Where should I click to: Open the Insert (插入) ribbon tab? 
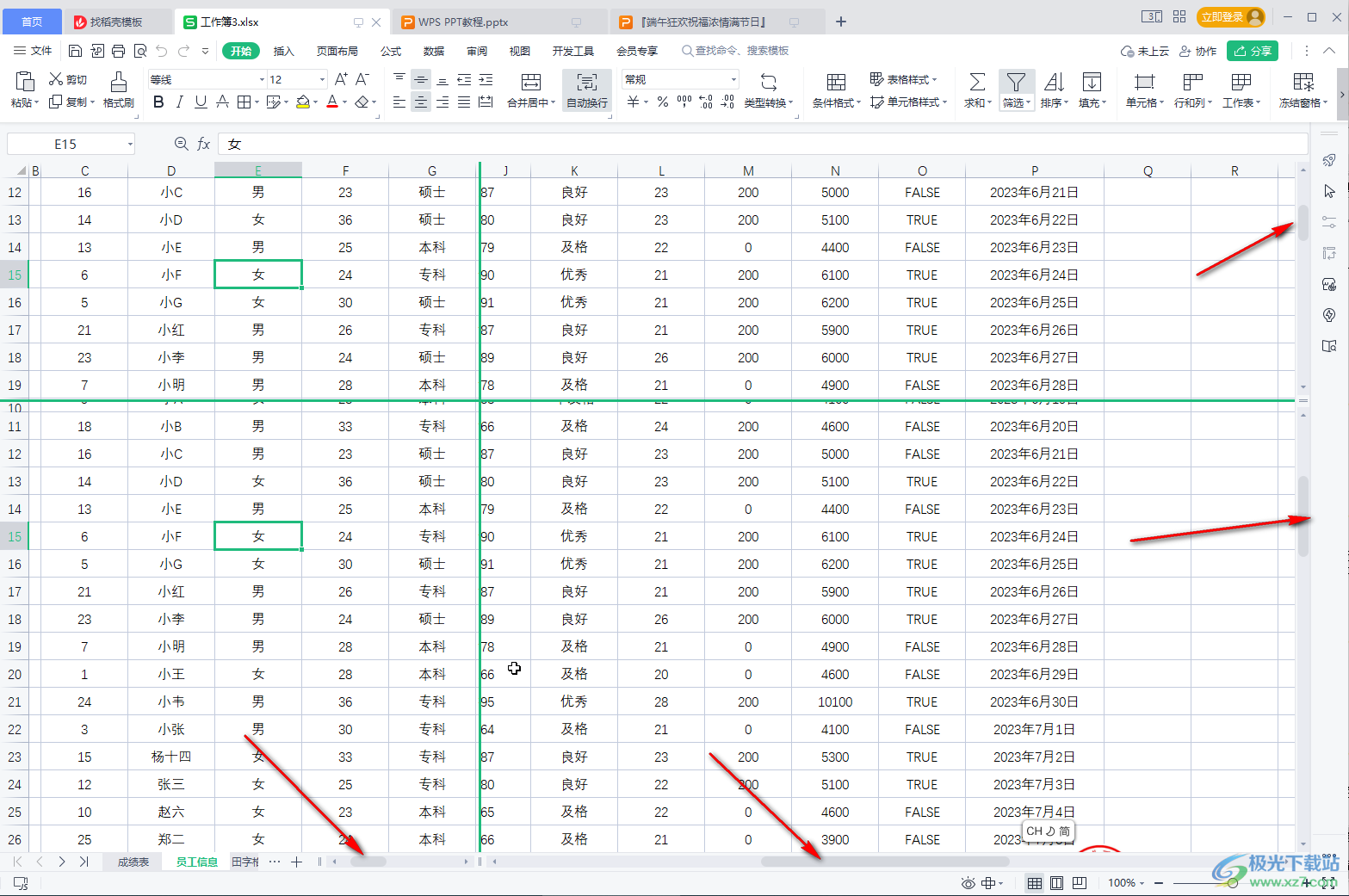tap(284, 51)
